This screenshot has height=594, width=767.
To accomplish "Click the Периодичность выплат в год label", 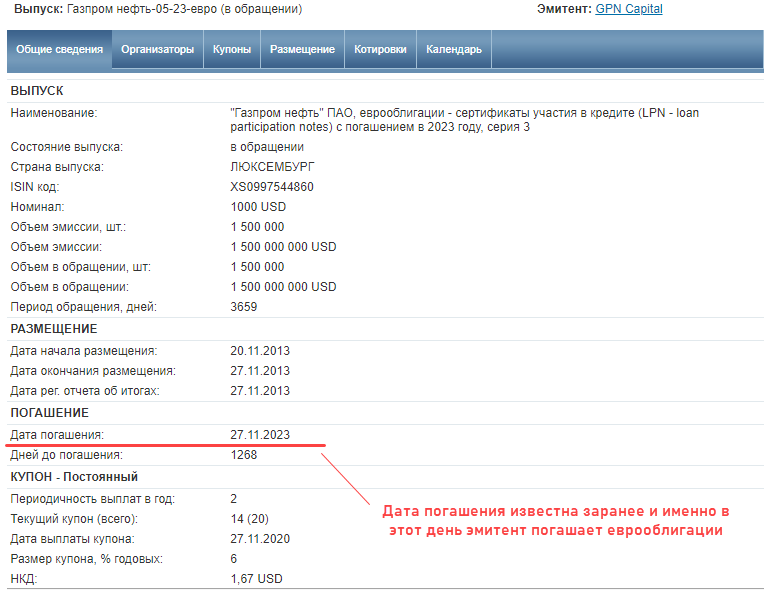I will 92,499.
